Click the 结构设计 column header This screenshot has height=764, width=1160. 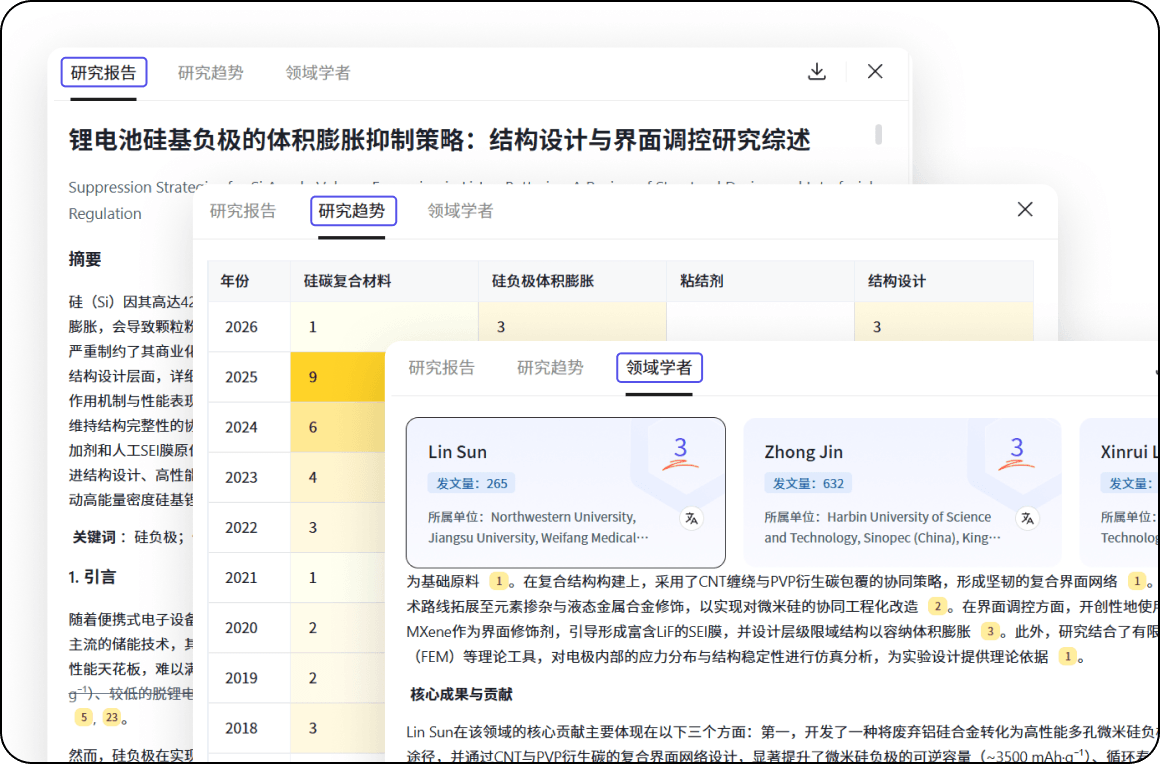(943, 281)
